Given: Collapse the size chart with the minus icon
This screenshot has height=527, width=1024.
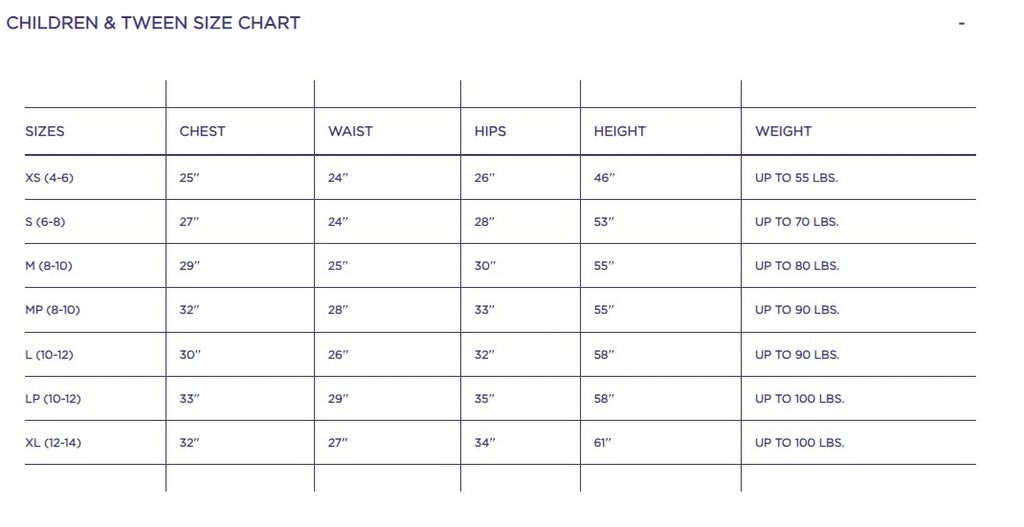Looking at the screenshot, I should (961, 23).
